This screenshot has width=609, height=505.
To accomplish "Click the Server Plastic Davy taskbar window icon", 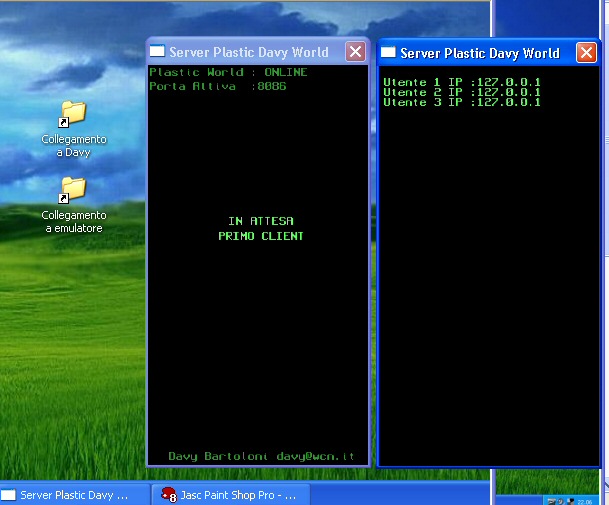I will pyautogui.click(x=9, y=495).
